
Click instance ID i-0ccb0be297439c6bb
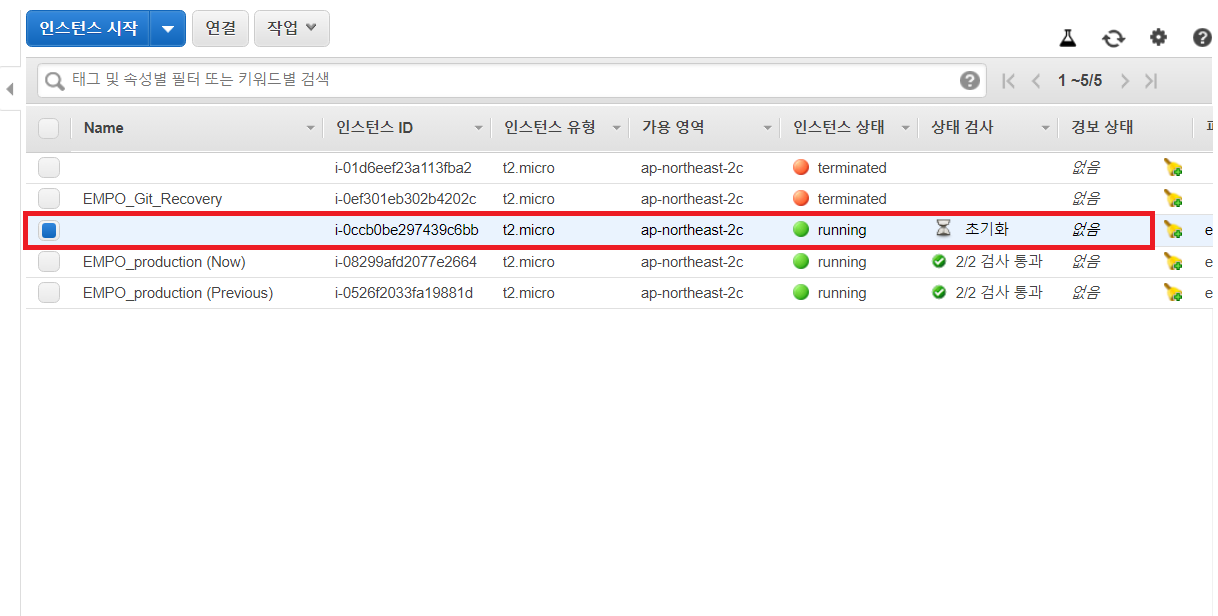pyautogui.click(x=406, y=230)
